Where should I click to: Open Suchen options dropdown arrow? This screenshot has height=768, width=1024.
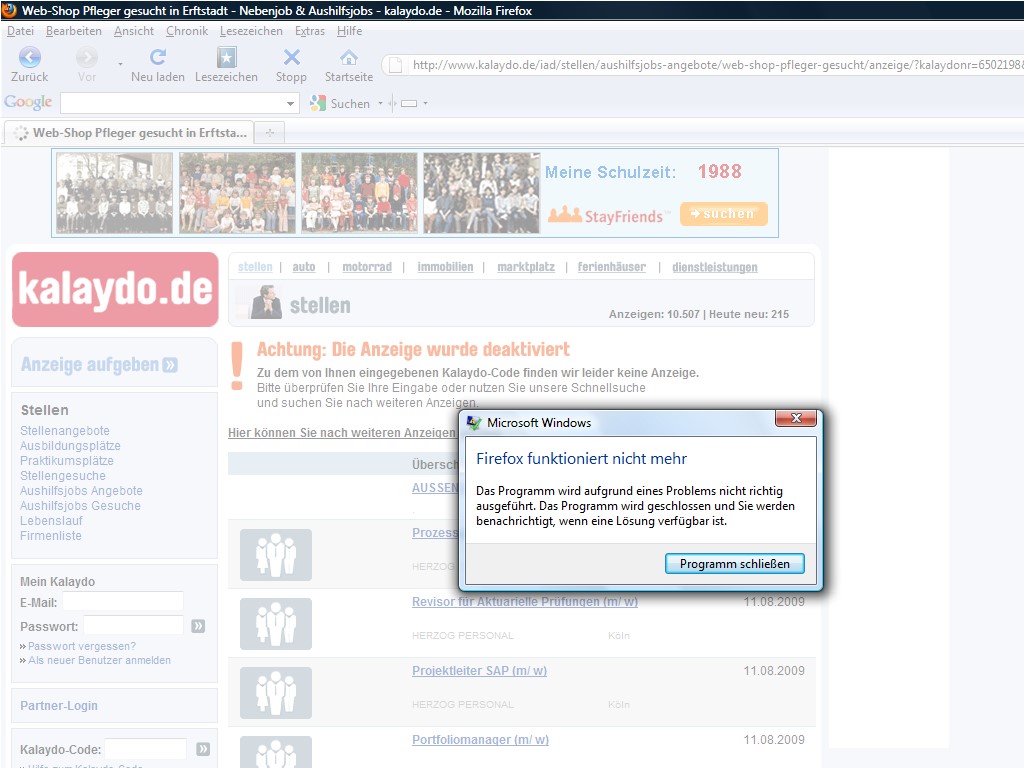(x=380, y=103)
